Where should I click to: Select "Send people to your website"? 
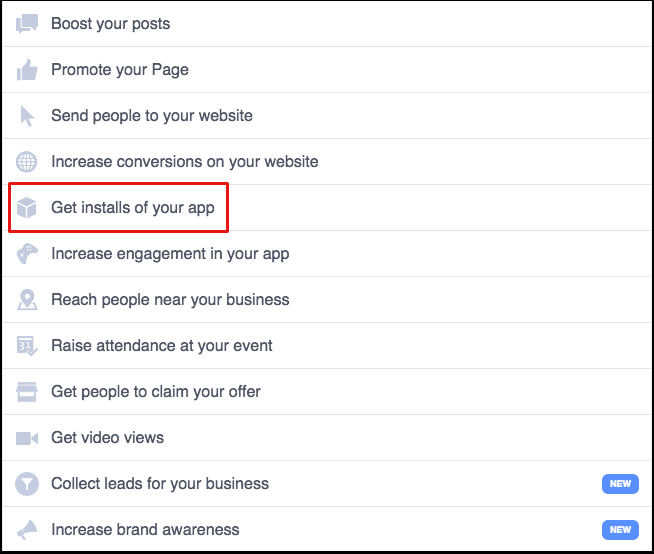pyautogui.click(x=152, y=116)
